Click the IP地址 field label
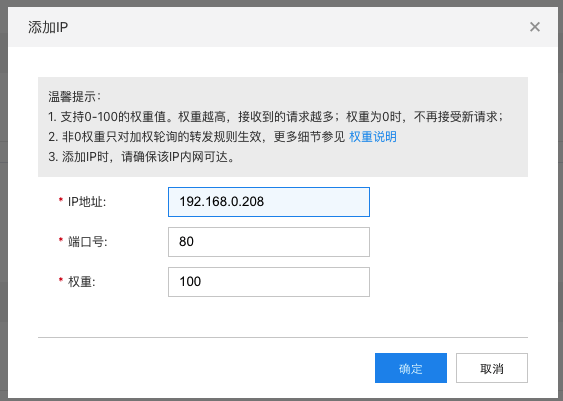This screenshot has height=401, width=563. point(87,202)
